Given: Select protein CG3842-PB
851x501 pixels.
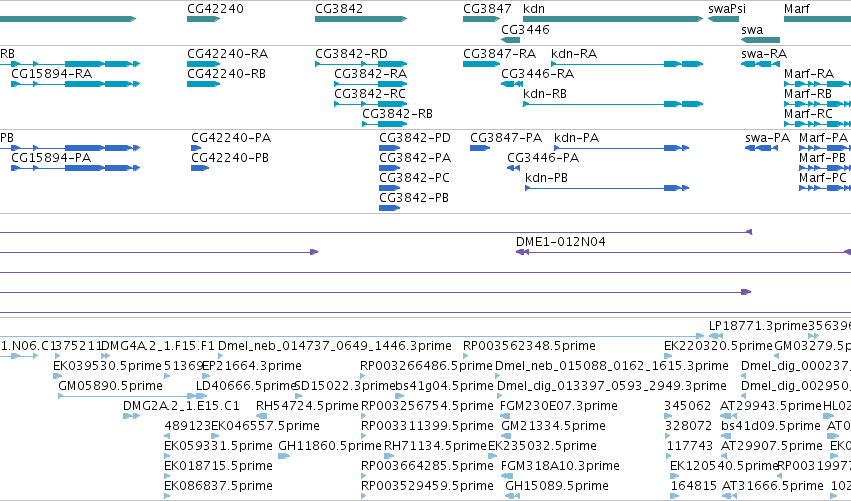Looking at the screenshot, I should (x=414, y=198).
